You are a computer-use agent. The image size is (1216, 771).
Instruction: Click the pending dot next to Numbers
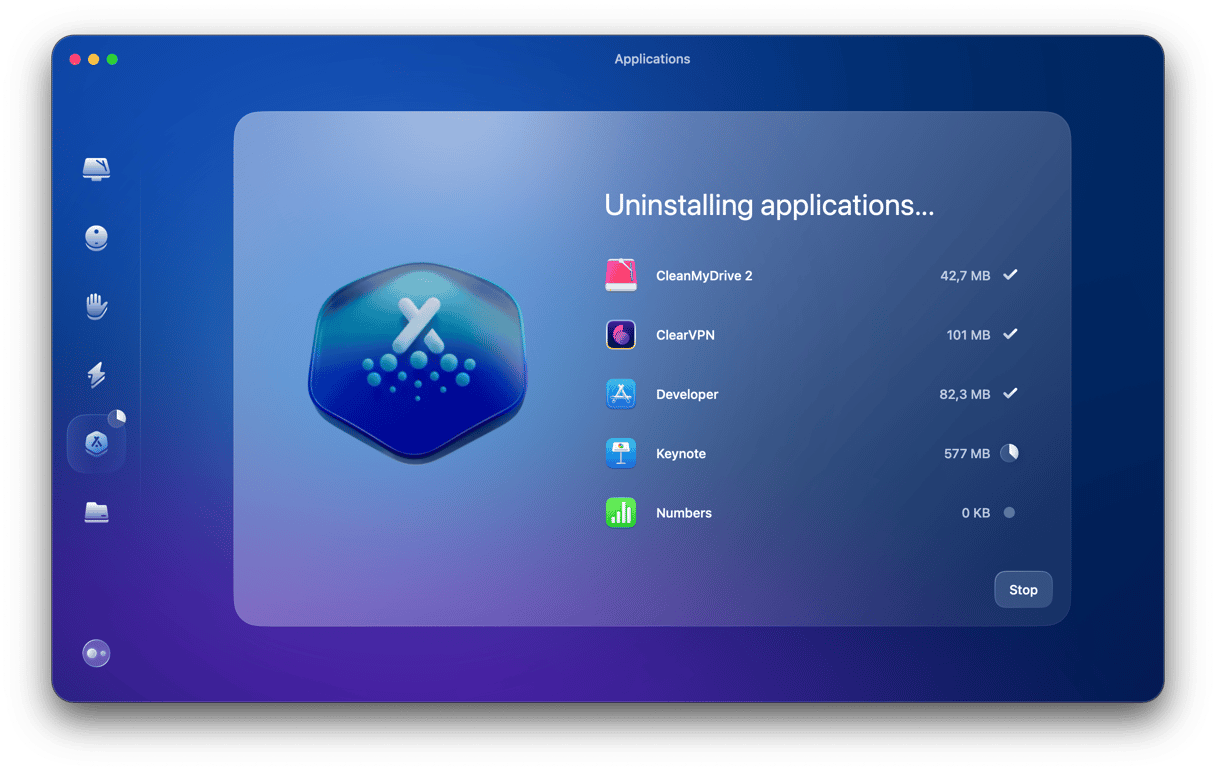tap(1009, 513)
